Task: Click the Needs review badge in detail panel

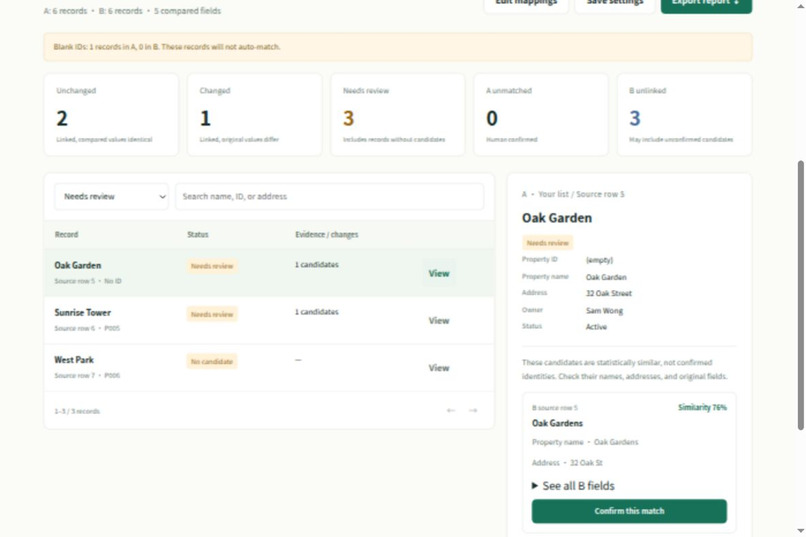Action: (x=547, y=243)
